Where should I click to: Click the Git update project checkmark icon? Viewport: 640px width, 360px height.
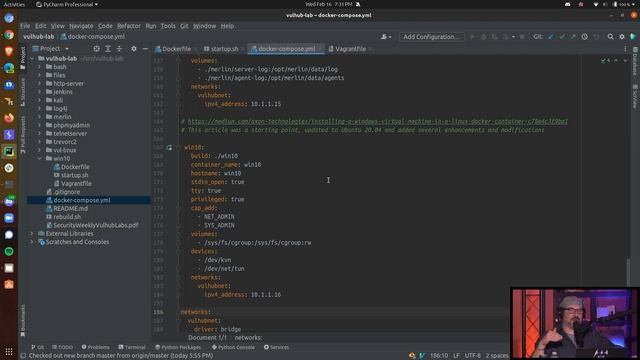point(551,37)
